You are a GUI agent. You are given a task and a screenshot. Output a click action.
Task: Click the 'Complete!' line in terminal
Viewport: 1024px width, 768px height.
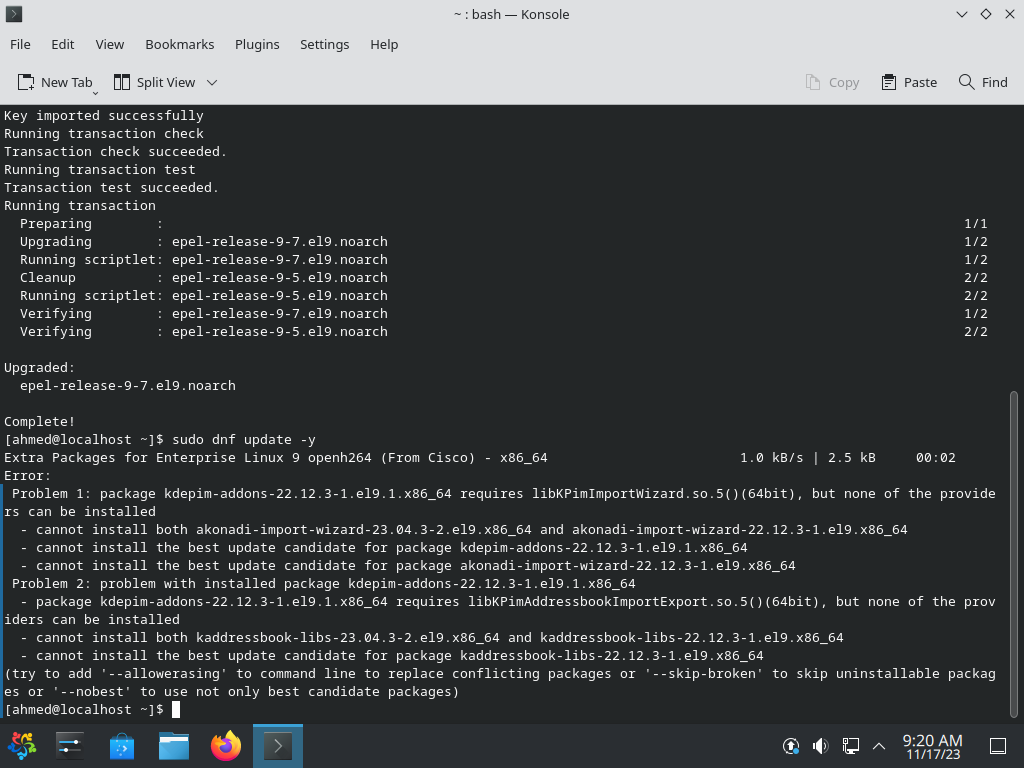tap(40, 422)
